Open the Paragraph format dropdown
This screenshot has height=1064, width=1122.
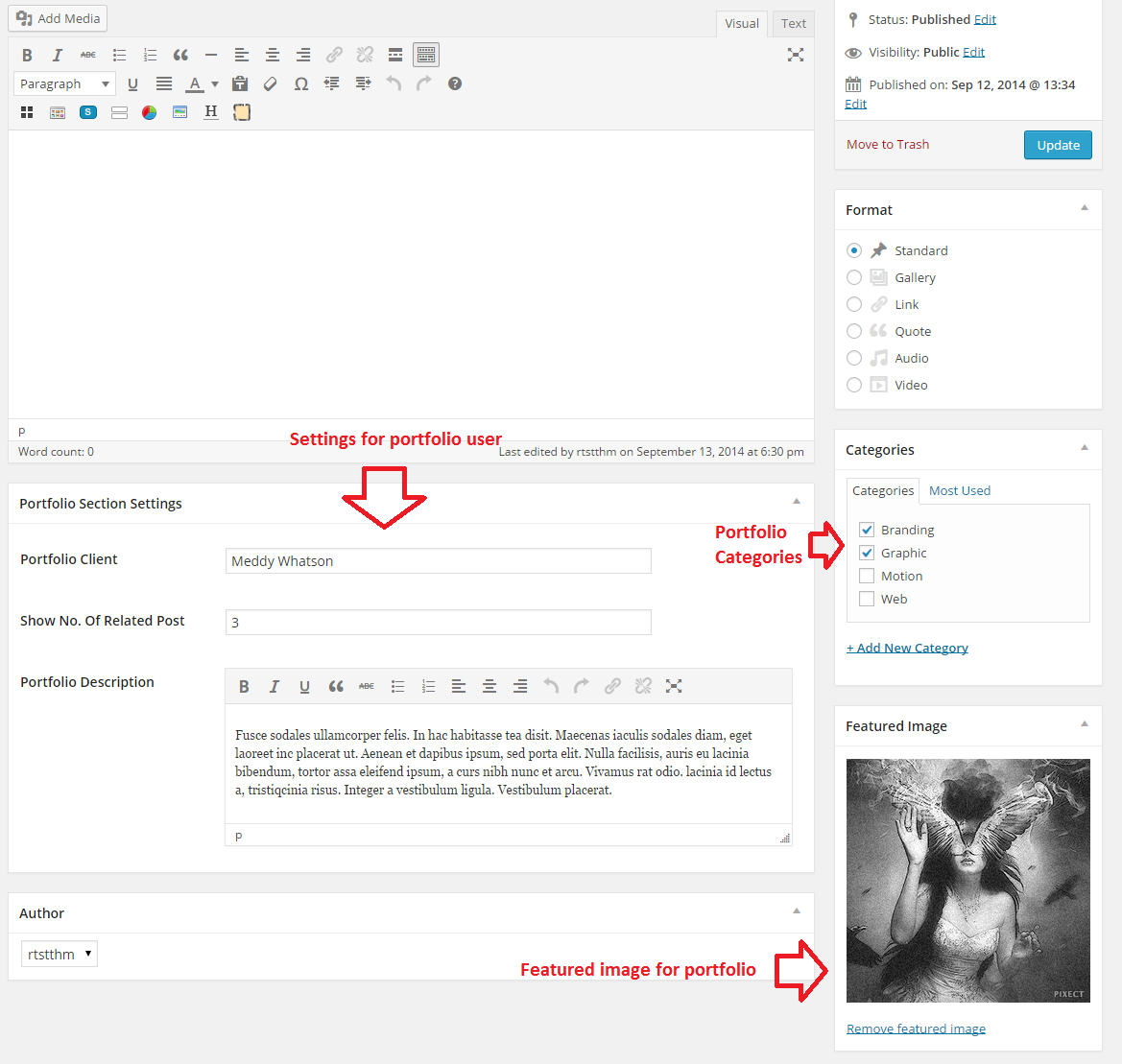tap(64, 84)
